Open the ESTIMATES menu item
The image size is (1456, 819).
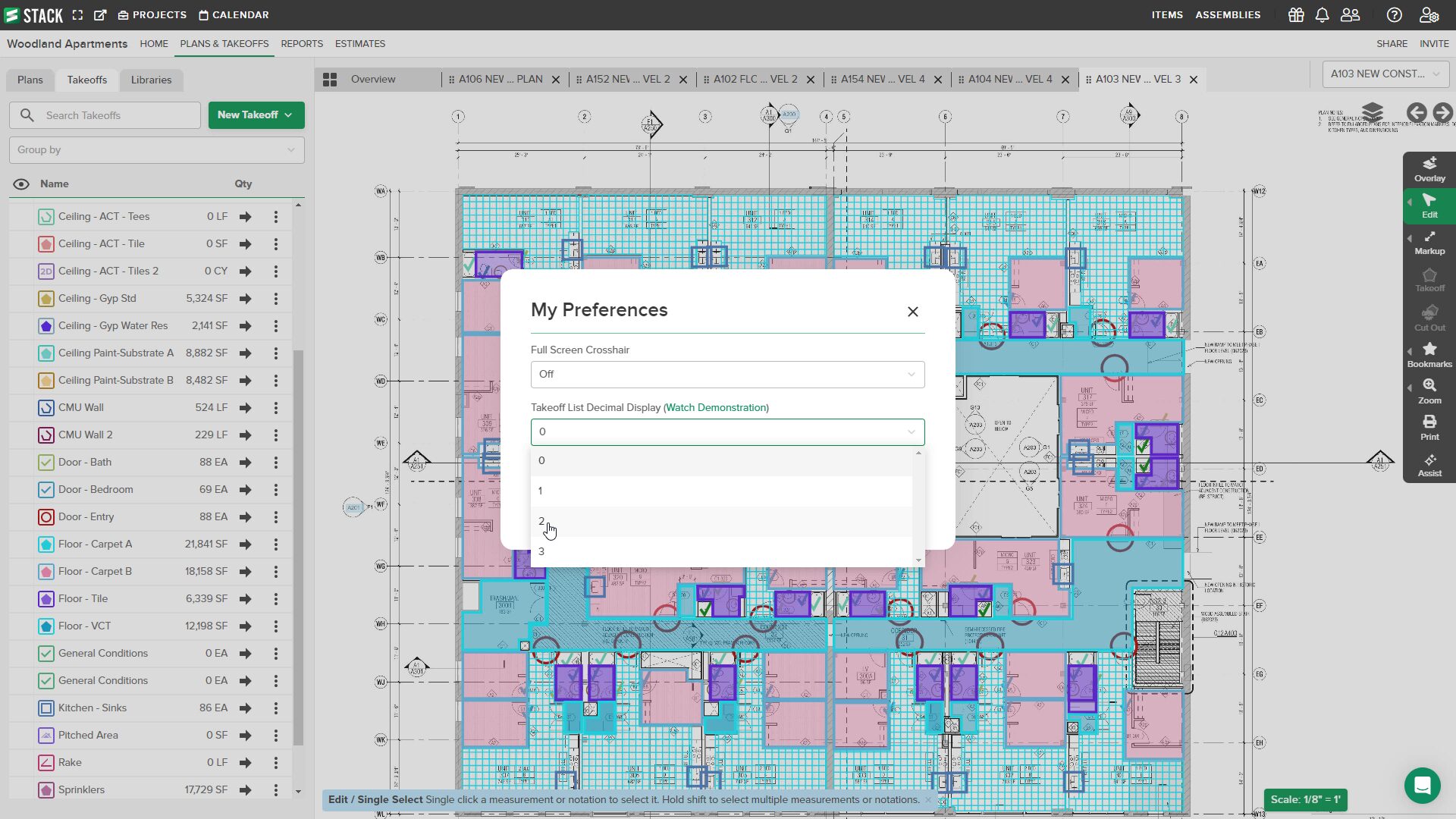point(359,43)
